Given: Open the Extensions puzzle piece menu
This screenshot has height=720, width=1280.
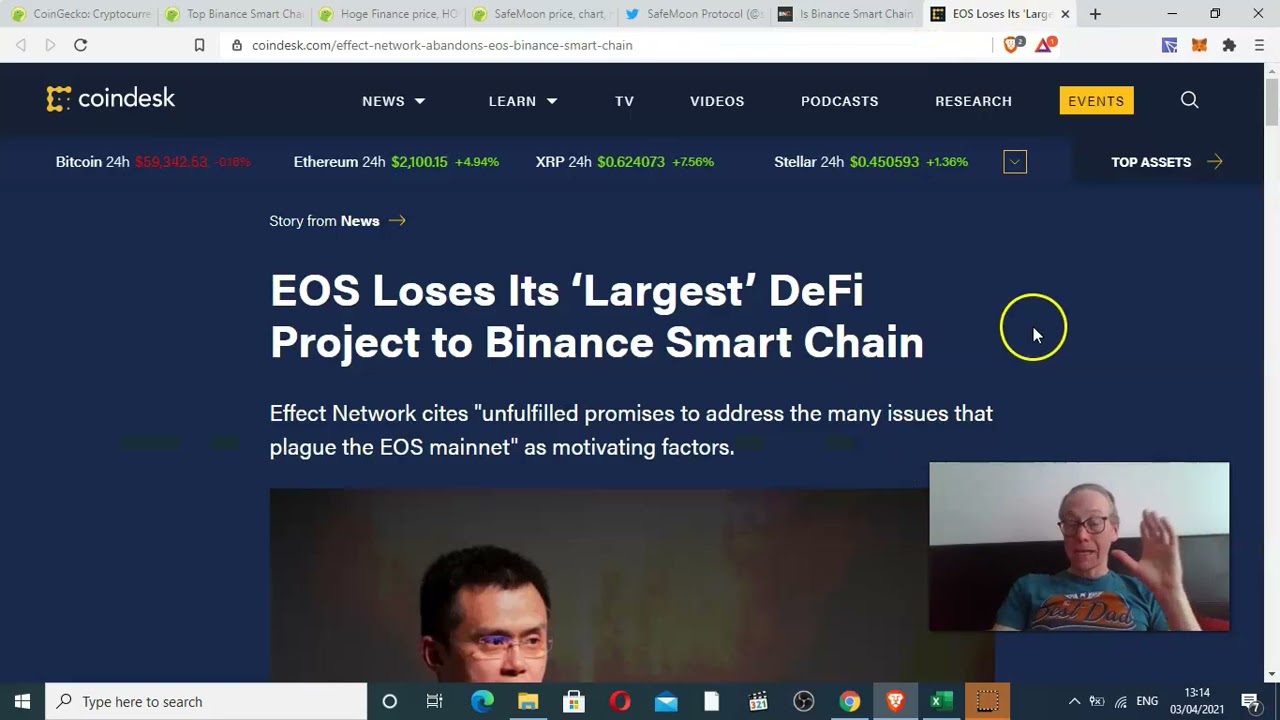Looking at the screenshot, I should (x=1229, y=45).
